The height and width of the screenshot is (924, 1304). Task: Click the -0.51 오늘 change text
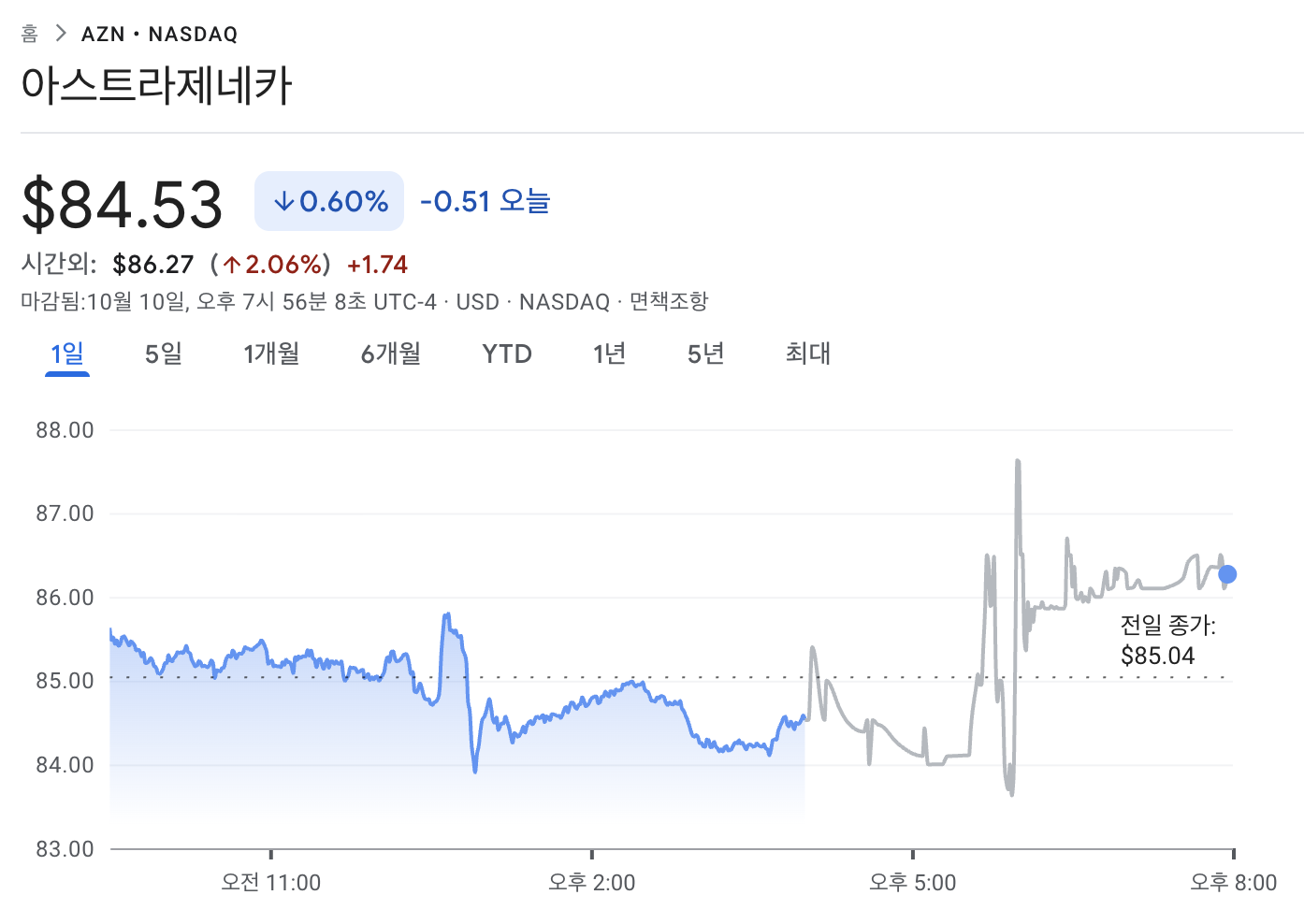pyautogui.click(x=485, y=201)
